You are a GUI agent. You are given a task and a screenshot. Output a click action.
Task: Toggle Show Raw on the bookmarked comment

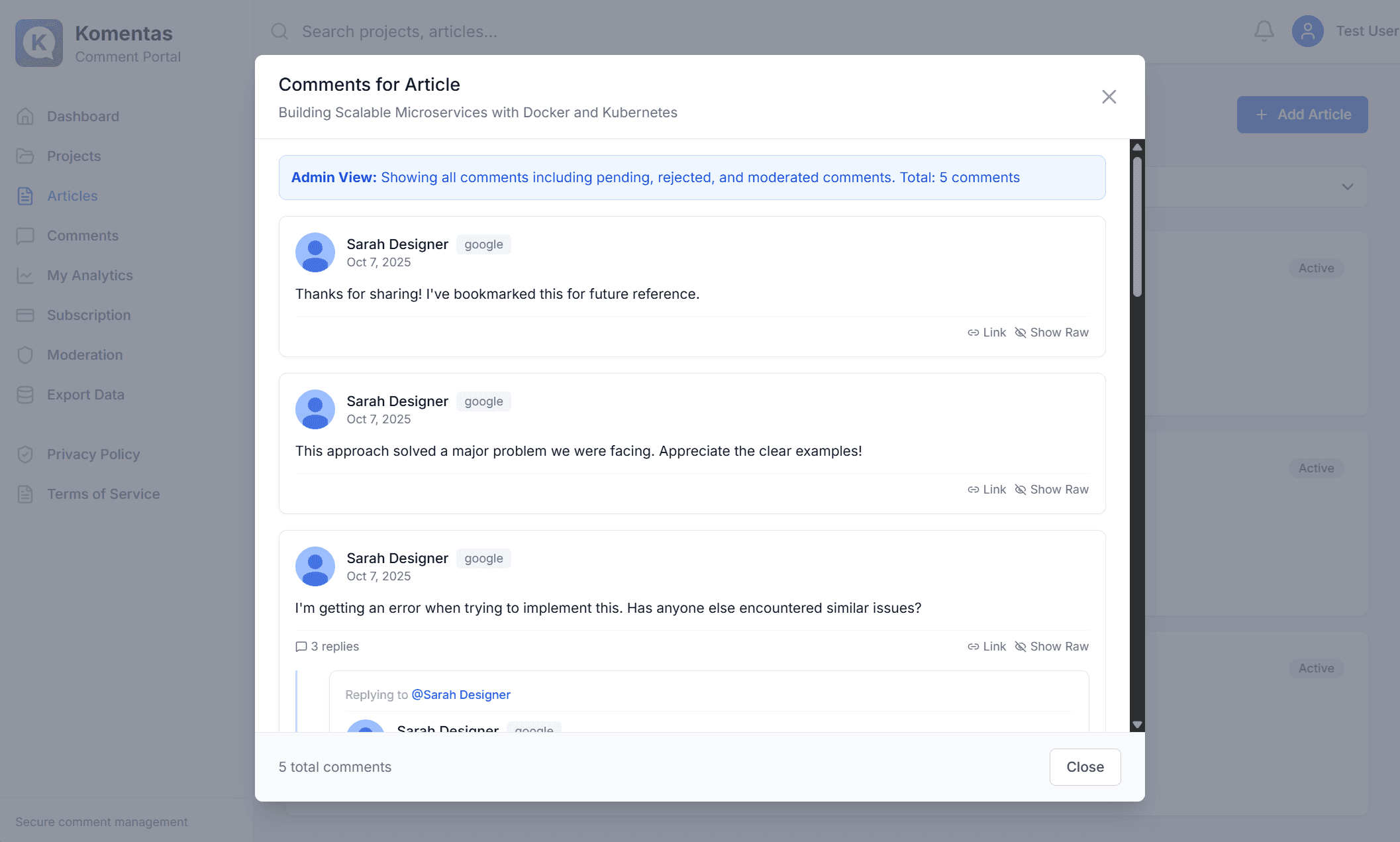point(1052,333)
